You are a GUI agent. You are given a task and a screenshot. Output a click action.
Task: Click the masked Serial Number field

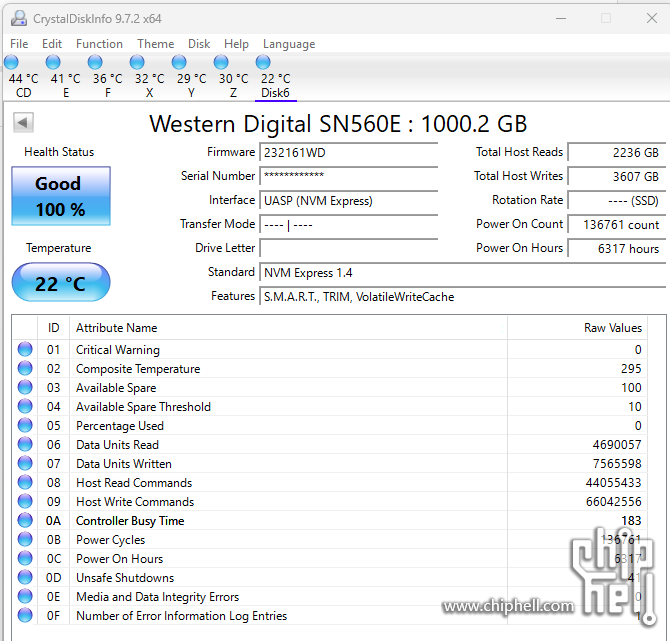[349, 176]
